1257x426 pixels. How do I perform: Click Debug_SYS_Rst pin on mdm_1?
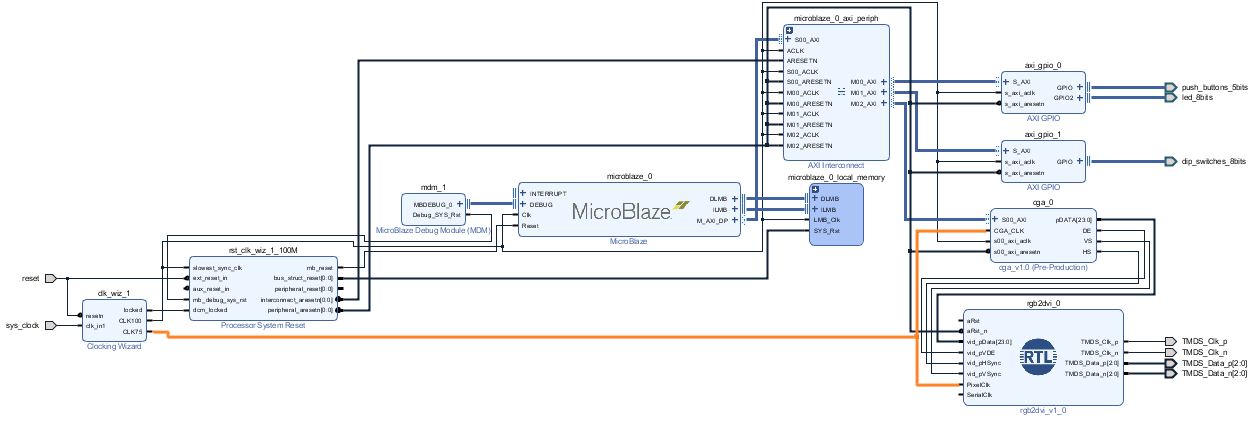click(437, 214)
